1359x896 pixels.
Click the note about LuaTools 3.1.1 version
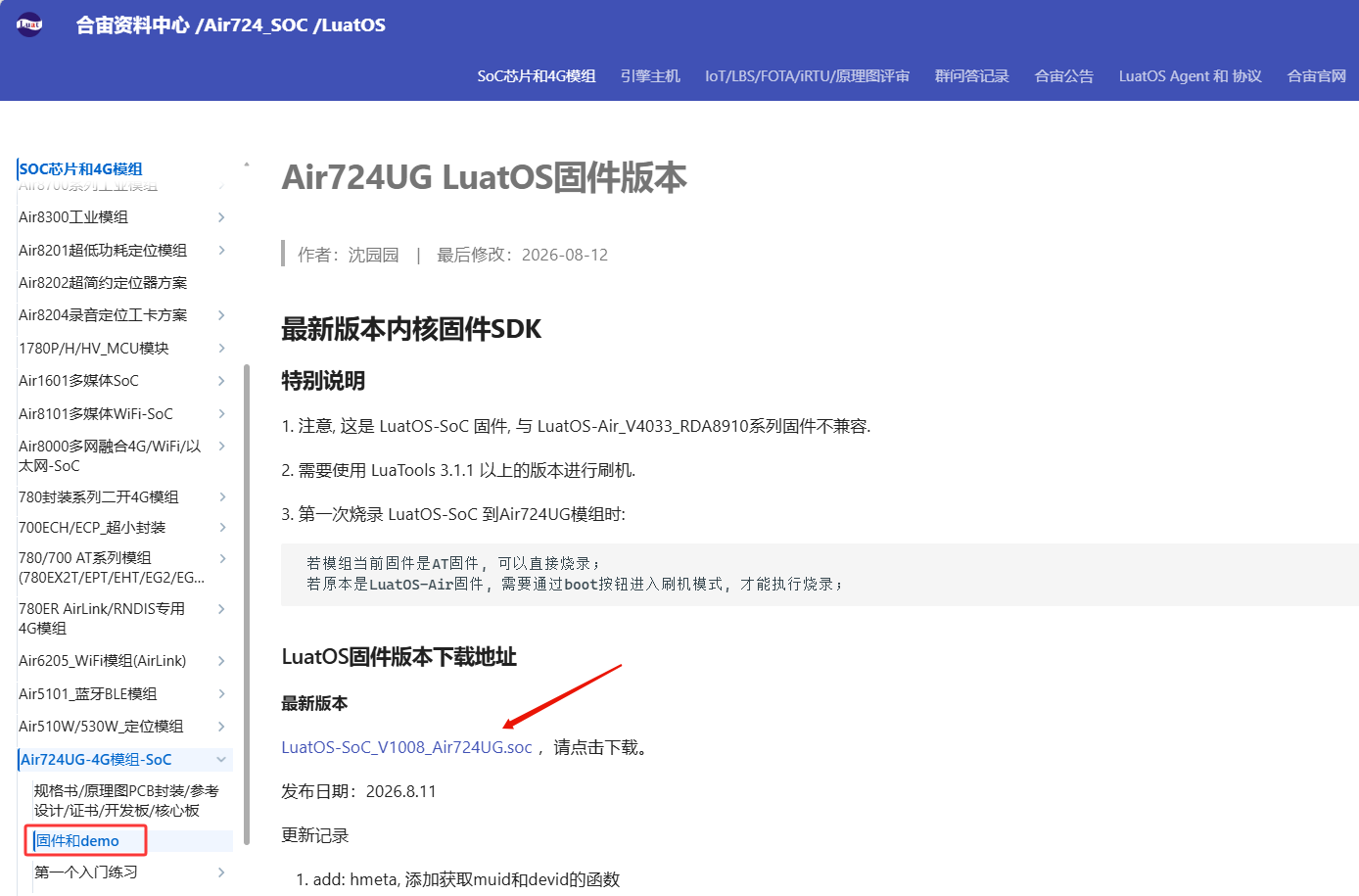tap(458, 471)
